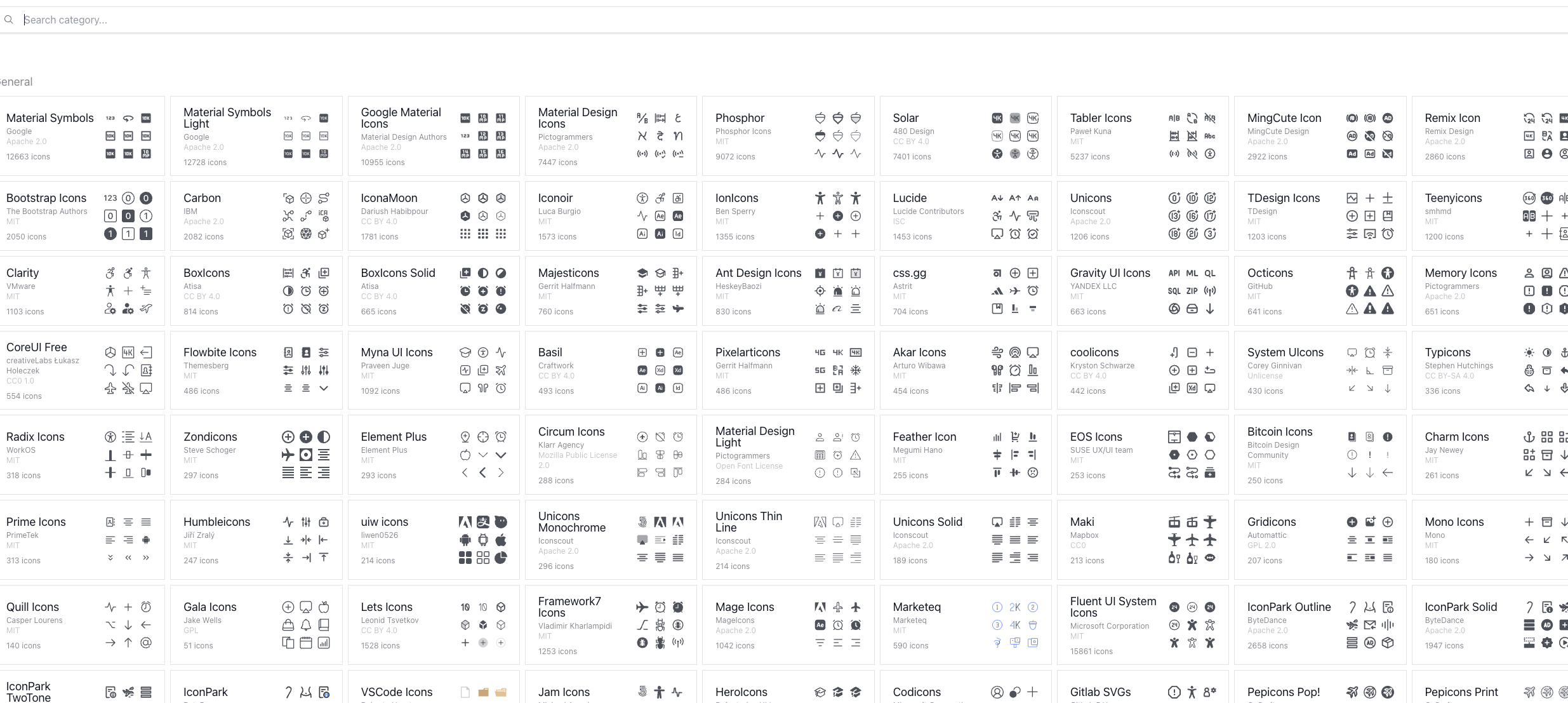Open the Carbon icon collection
1568x703 pixels.
point(256,216)
